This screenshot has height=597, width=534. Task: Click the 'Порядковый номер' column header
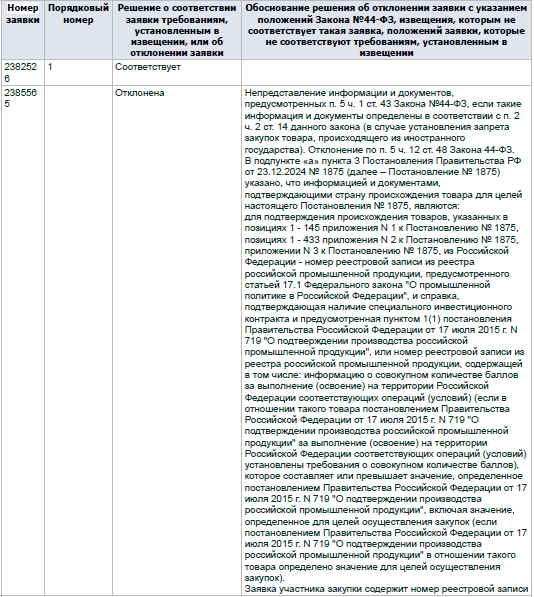click(78, 30)
